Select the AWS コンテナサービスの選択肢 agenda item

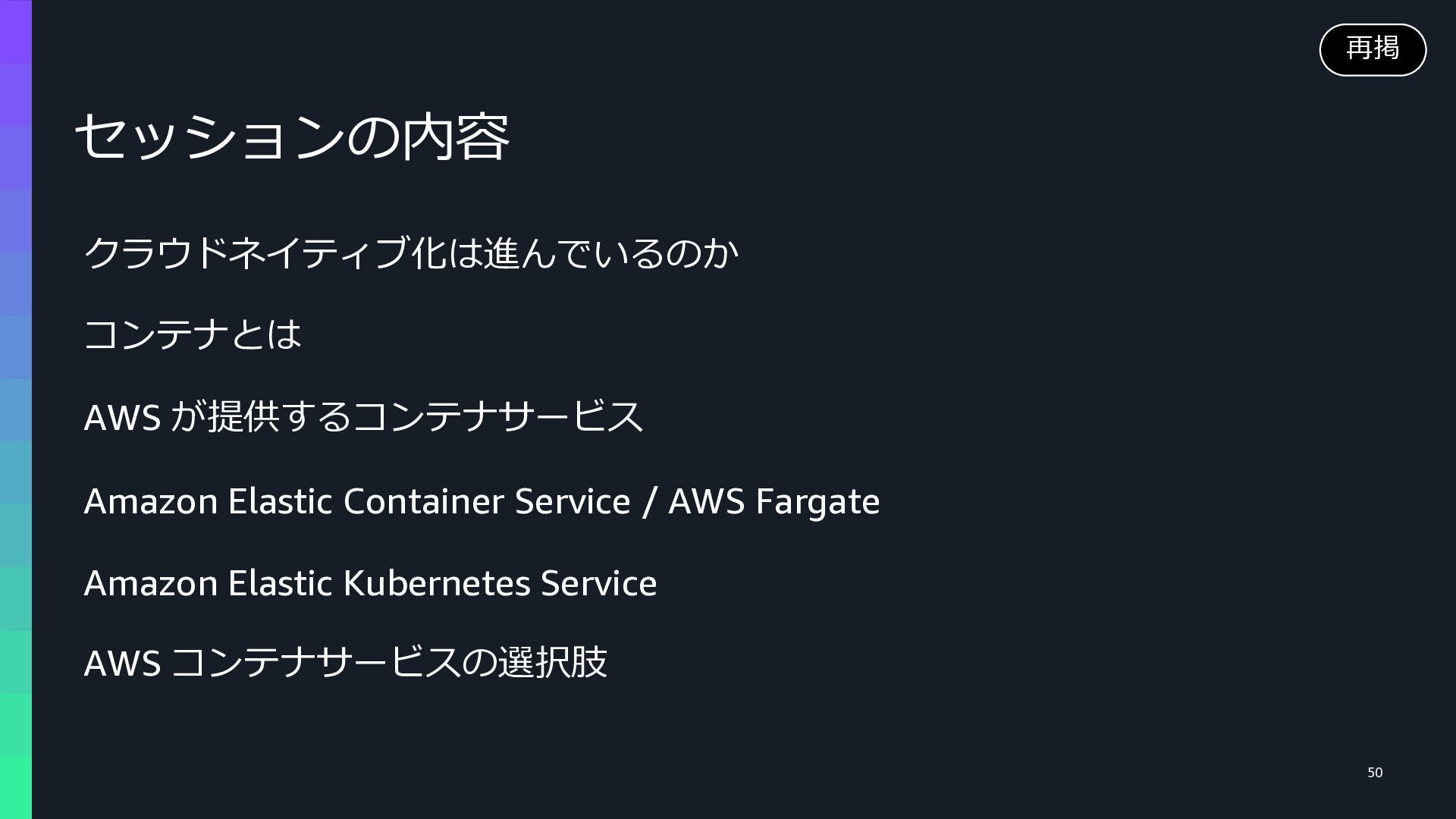[x=346, y=662]
